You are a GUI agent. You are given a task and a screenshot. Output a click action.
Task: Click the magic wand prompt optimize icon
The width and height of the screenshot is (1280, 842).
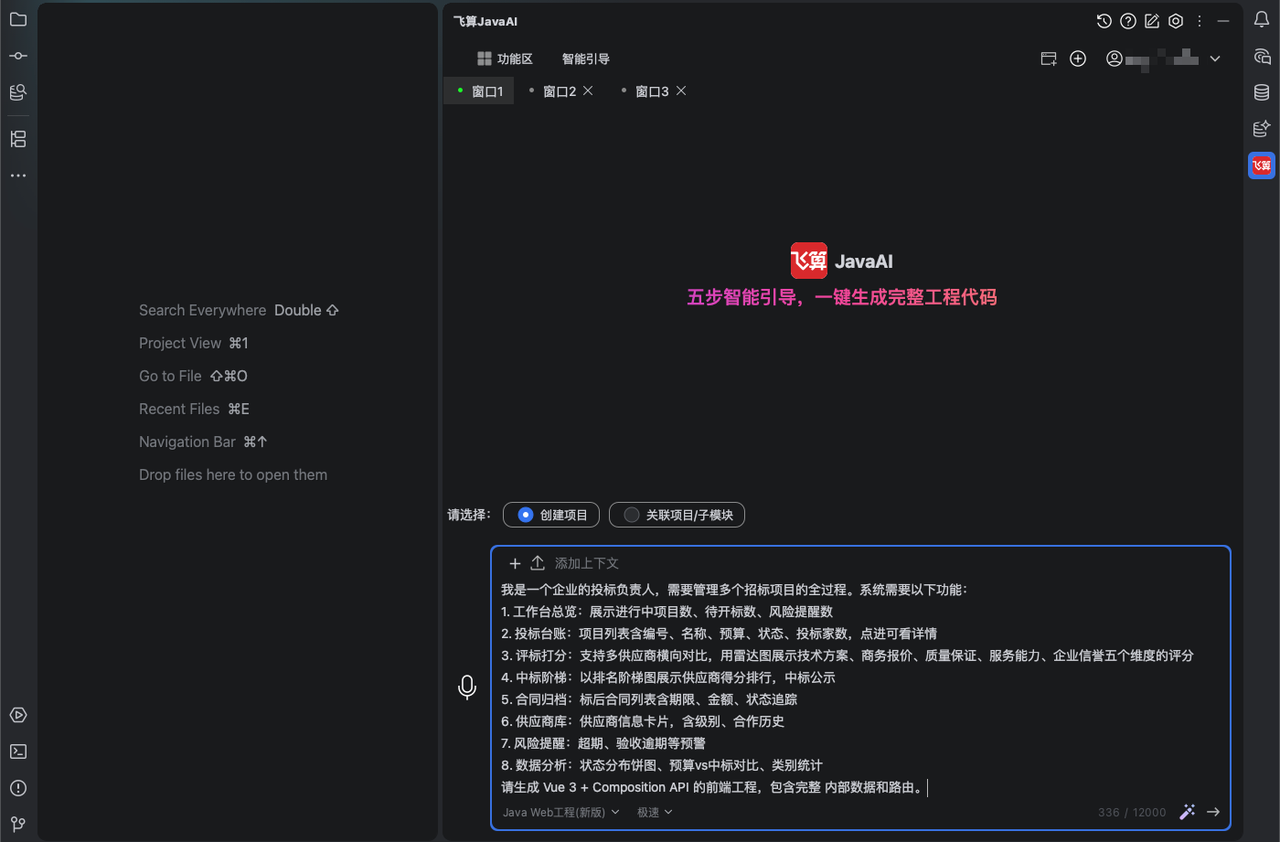tap(1187, 812)
